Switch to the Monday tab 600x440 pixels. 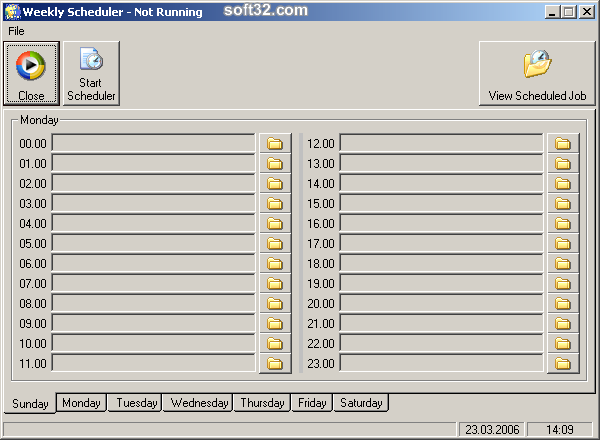[x=81, y=403]
